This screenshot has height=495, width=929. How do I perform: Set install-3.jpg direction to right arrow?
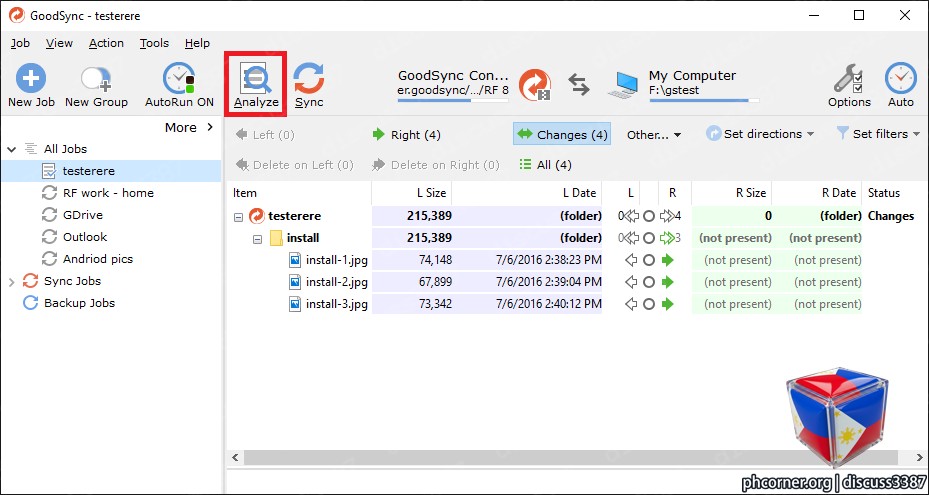click(x=668, y=304)
